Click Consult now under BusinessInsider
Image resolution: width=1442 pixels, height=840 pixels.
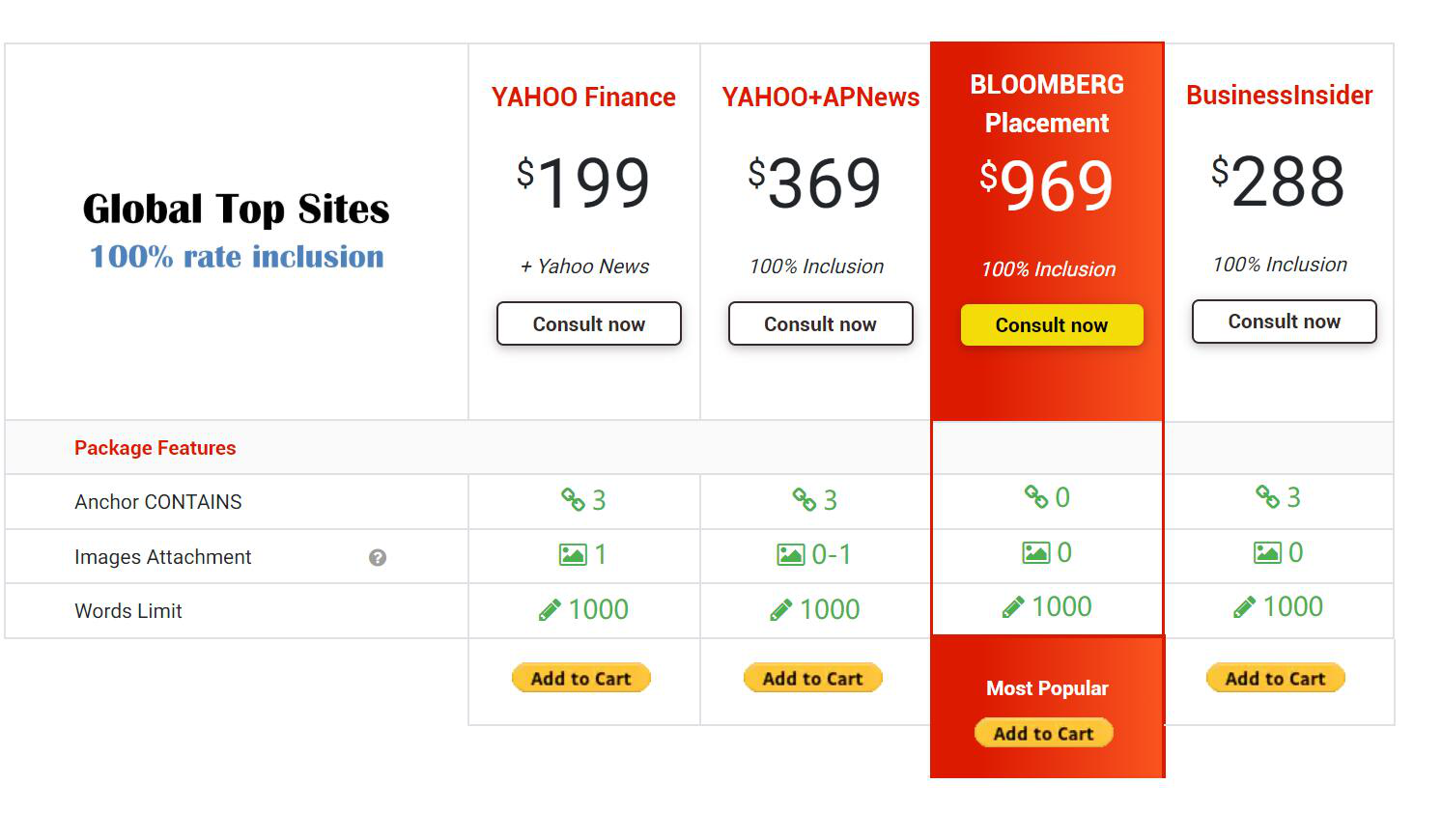[1285, 322]
